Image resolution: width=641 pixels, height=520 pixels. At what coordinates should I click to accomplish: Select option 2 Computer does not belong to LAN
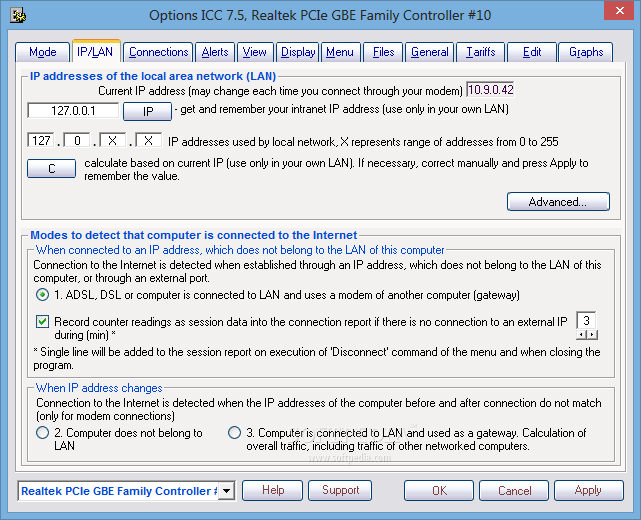tap(43, 433)
